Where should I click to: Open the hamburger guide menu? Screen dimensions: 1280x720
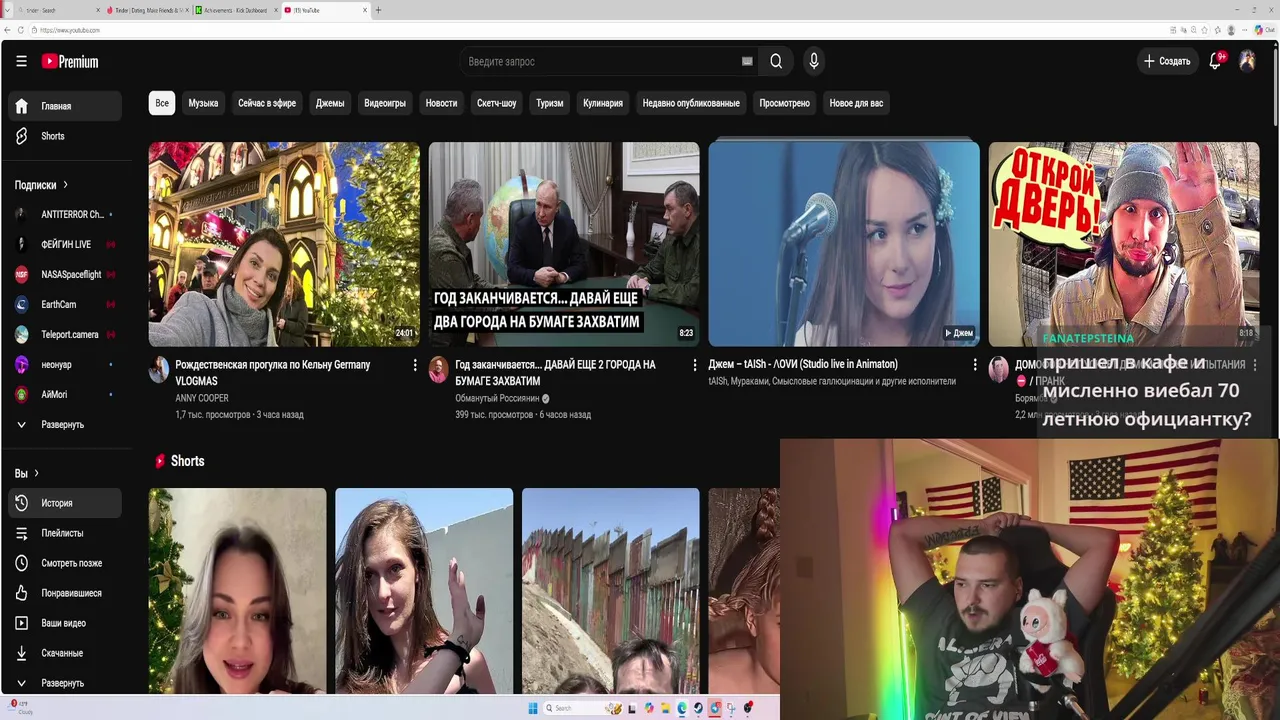tap(21, 61)
